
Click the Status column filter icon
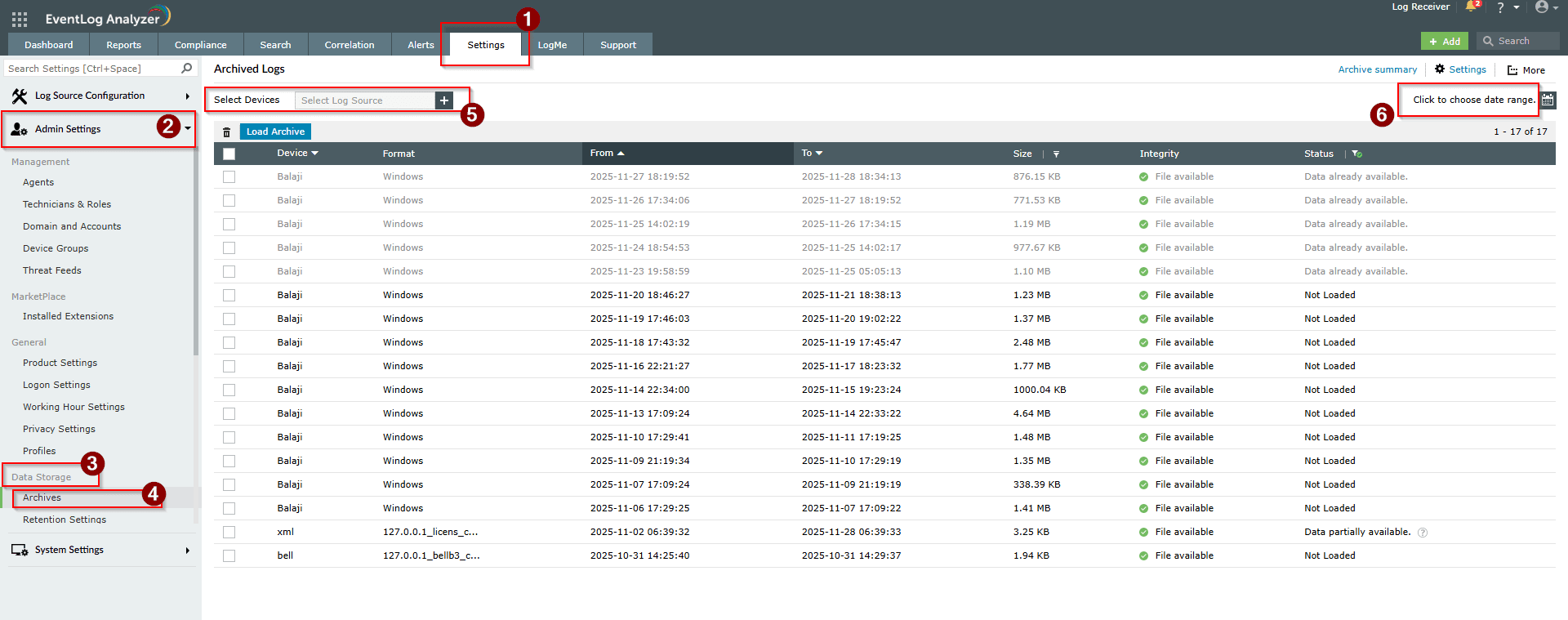1356,154
